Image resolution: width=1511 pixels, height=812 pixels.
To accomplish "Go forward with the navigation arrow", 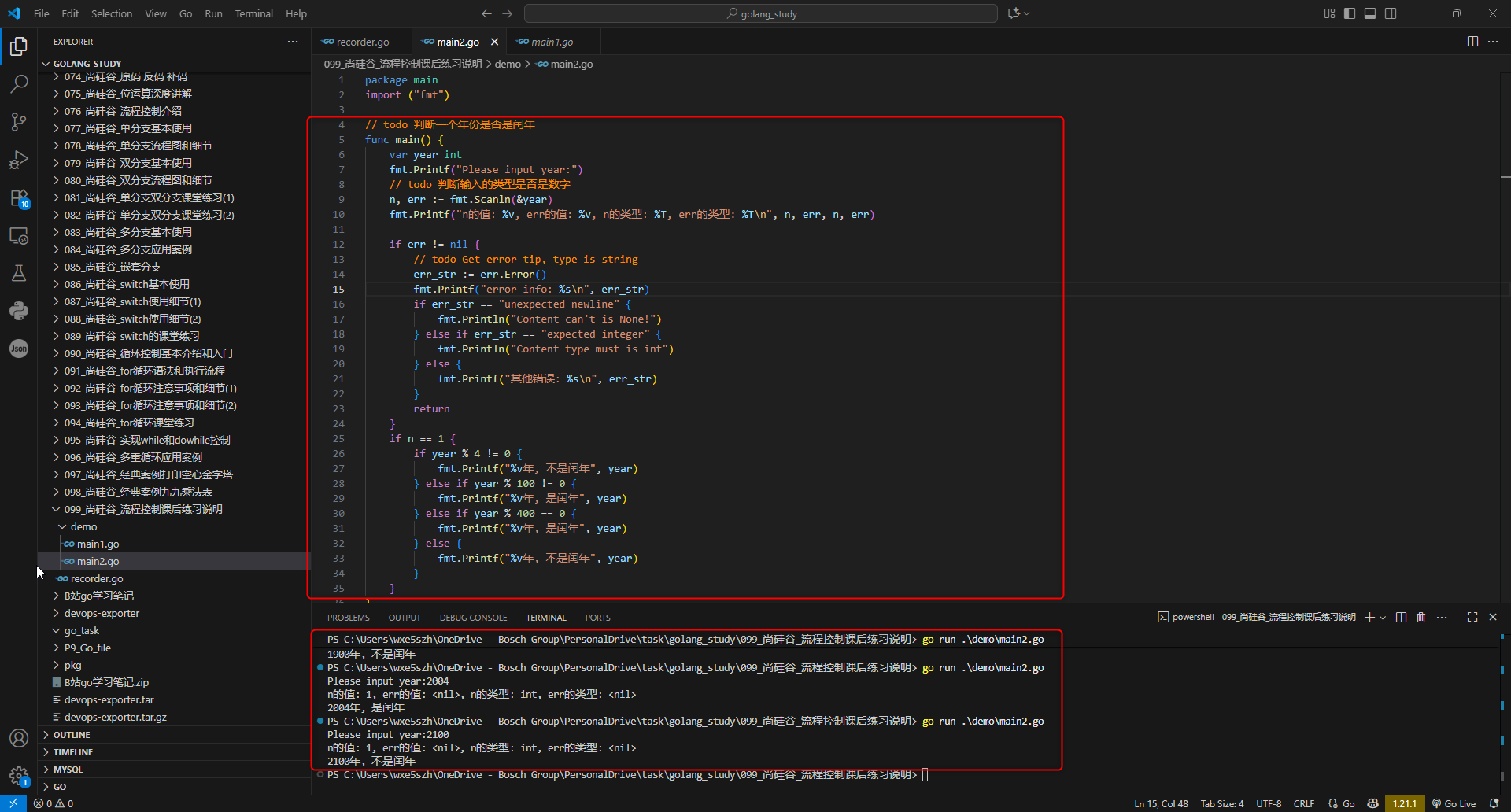I will point(508,13).
